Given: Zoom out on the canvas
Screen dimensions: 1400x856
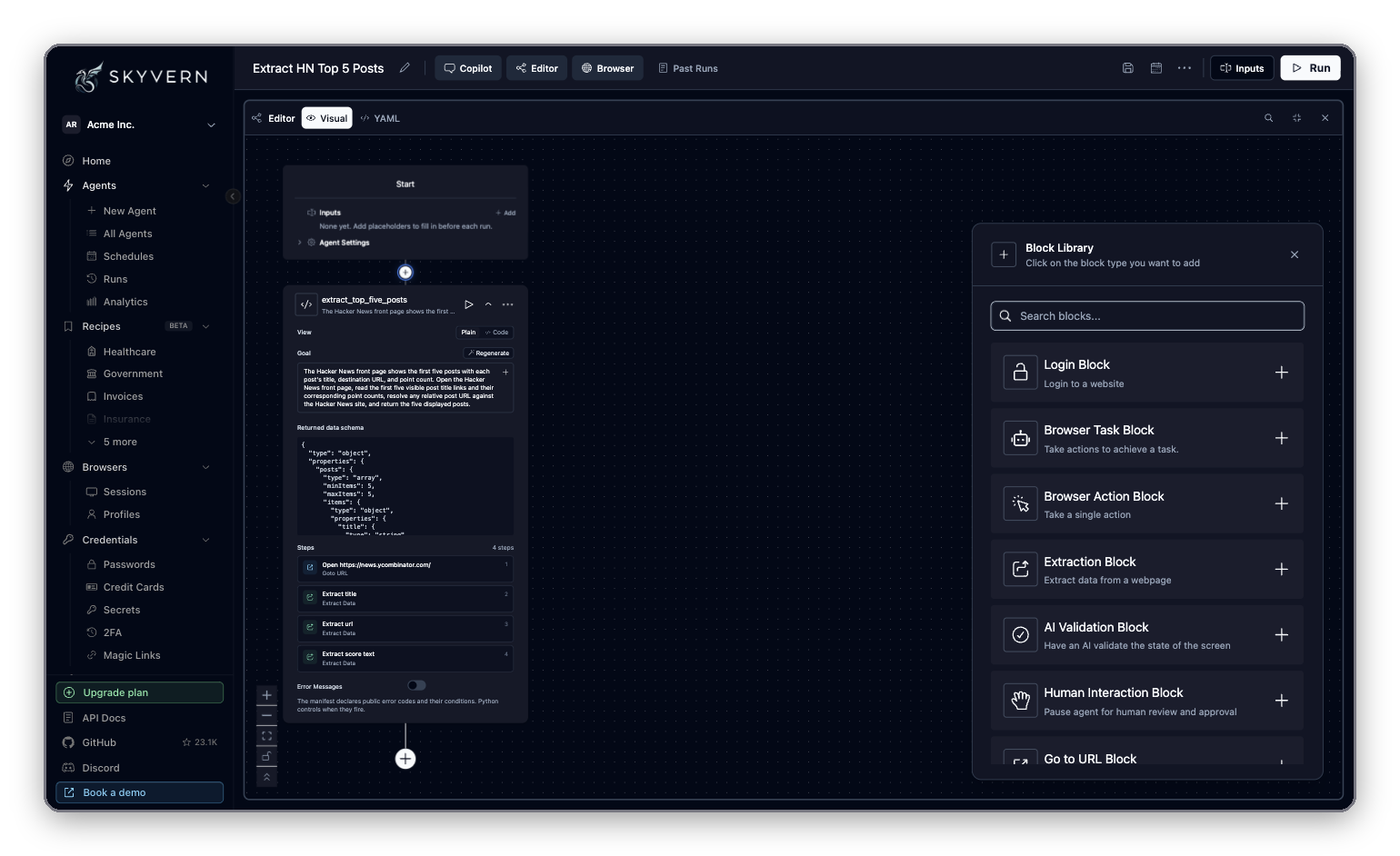Looking at the screenshot, I should tap(266, 716).
